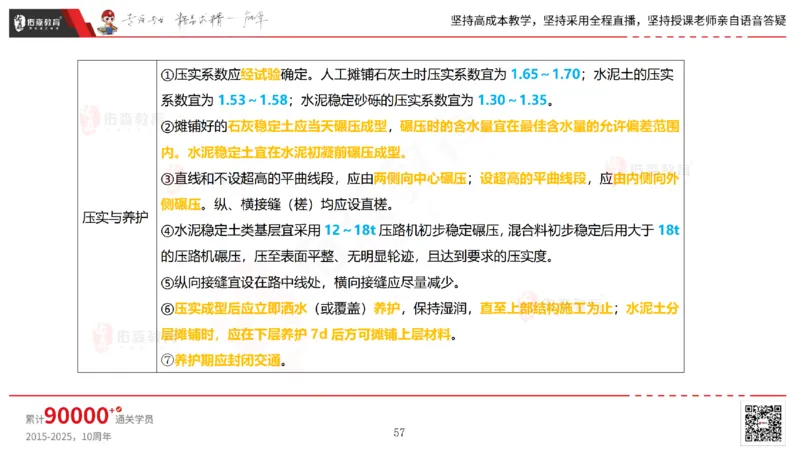Click item ⑦ 养护期应封闭交通
This screenshot has height=450, width=800.
[221, 360]
